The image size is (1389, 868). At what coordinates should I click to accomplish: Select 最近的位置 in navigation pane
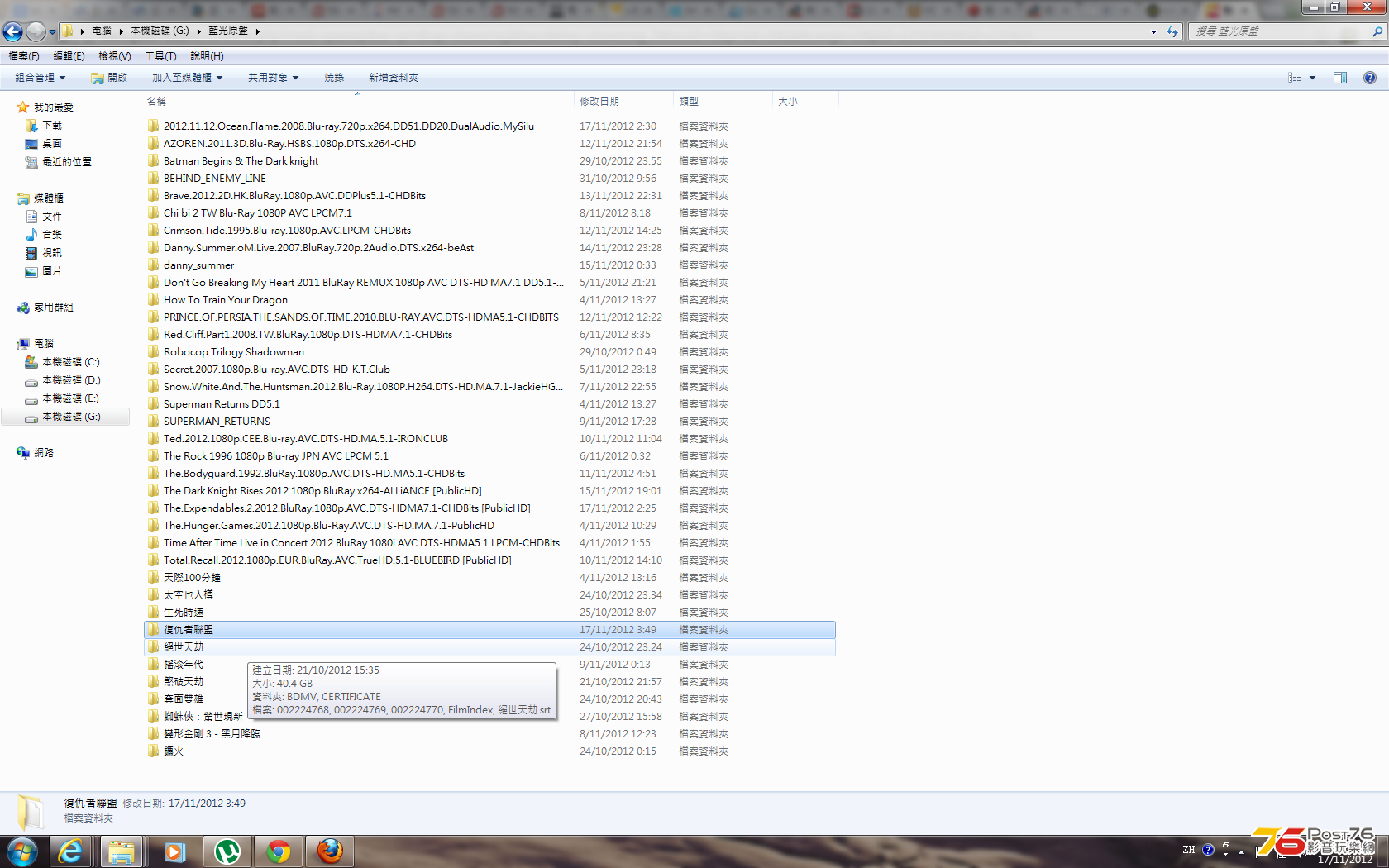pos(59,162)
